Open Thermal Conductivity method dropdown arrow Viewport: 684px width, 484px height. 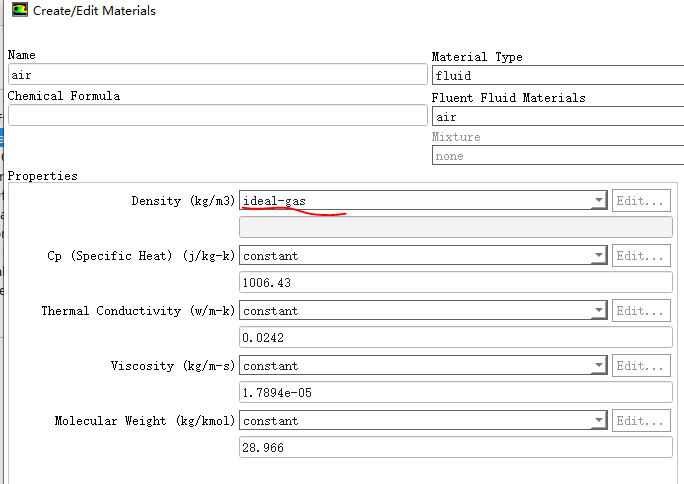[x=599, y=311]
